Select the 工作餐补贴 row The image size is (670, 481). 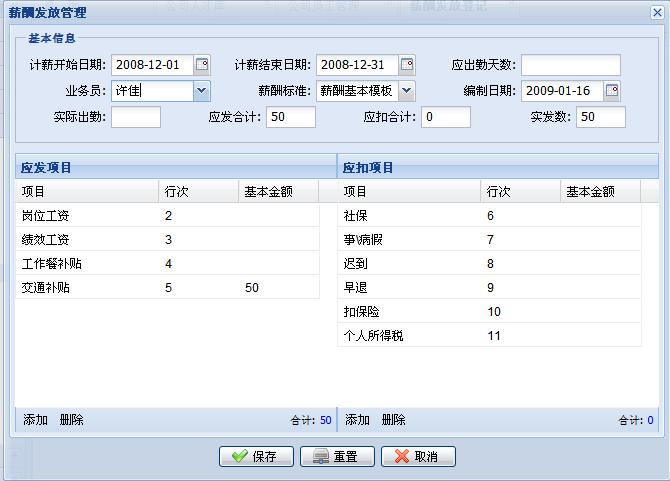coord(168,263)
